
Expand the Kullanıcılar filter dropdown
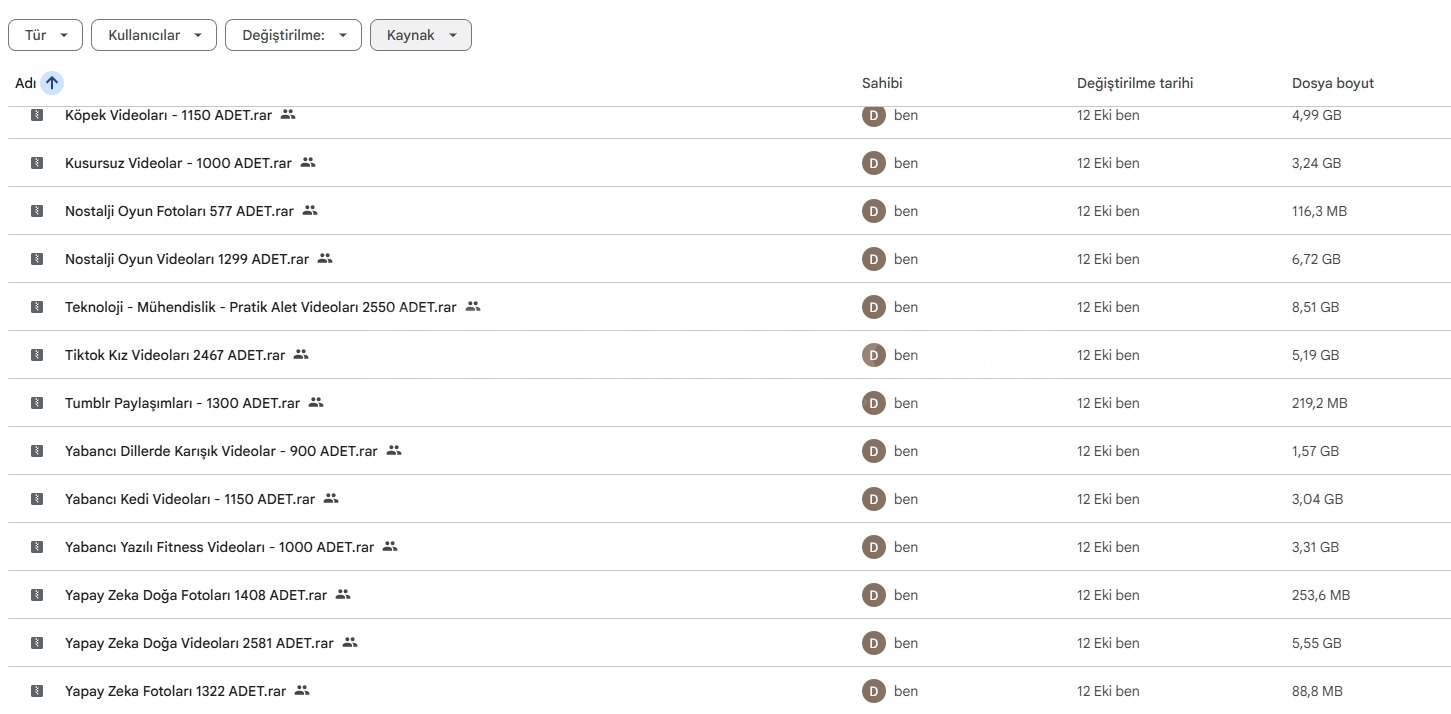[x=154, y=35]
